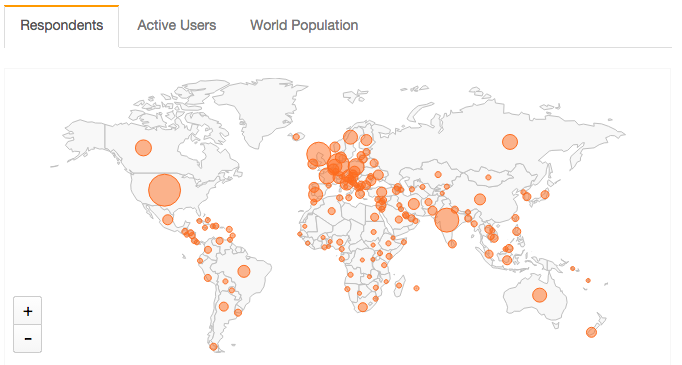This screenshot has width=682, height=365.
Task: Click the New Zealand bubble
Action: pyautogui.click(x=591, y=332)
